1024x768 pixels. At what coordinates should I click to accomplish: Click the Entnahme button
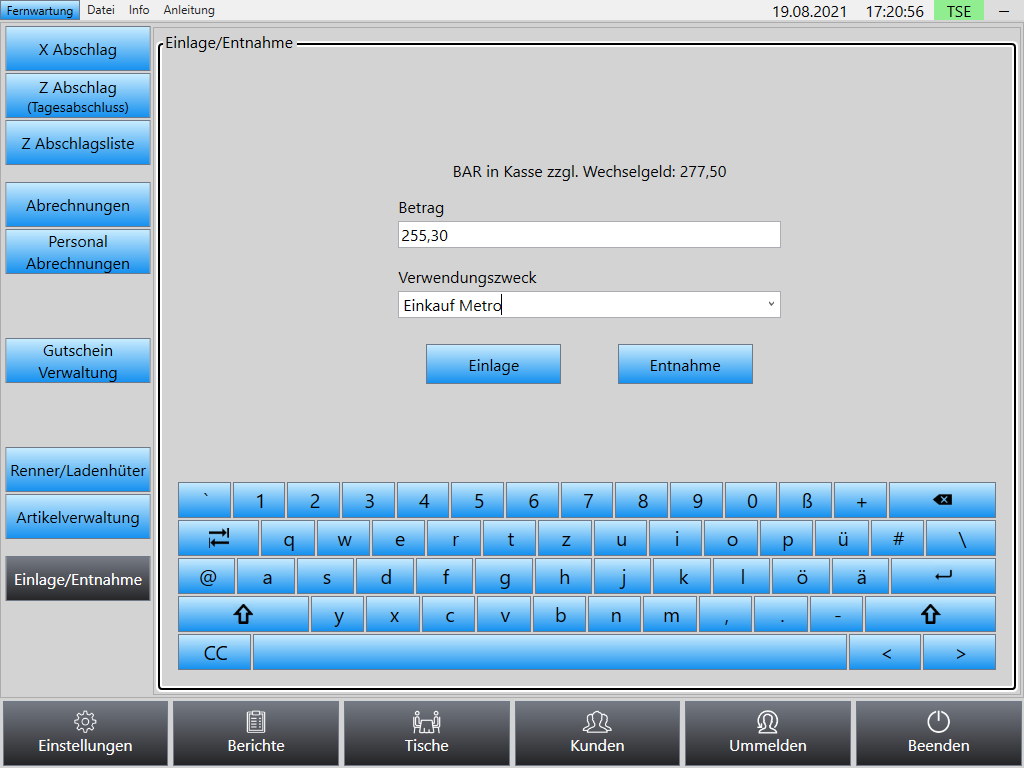coord(685,364)
